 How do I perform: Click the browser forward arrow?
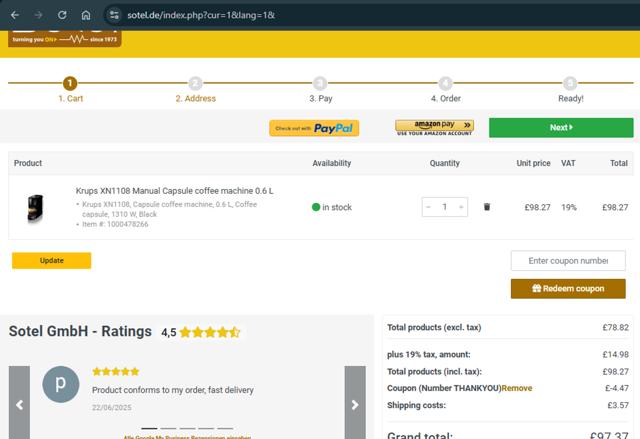tap(38, 15)
